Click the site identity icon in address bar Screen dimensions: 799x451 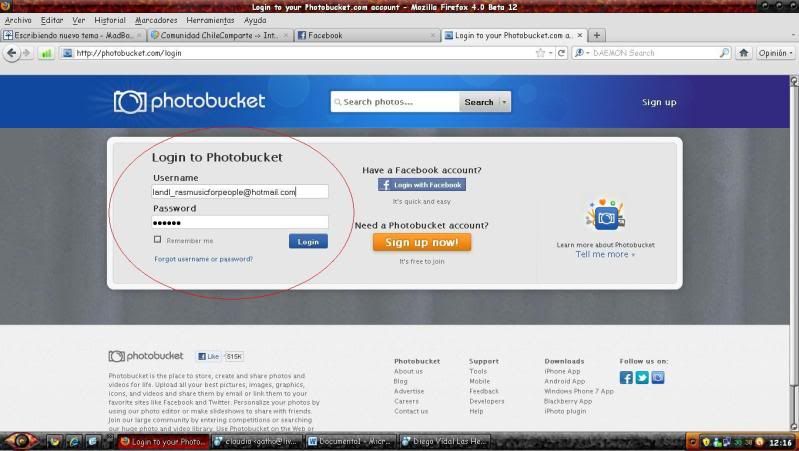pyautogui.click(x=67, y=53)
